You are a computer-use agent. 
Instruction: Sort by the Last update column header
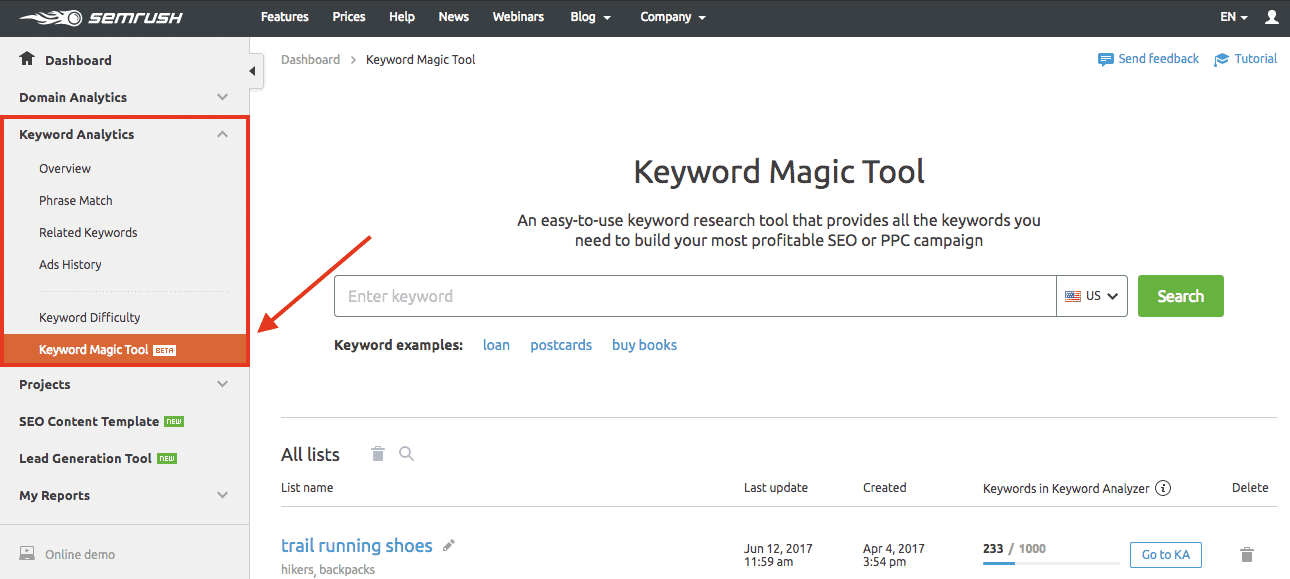tap(776, 488)
